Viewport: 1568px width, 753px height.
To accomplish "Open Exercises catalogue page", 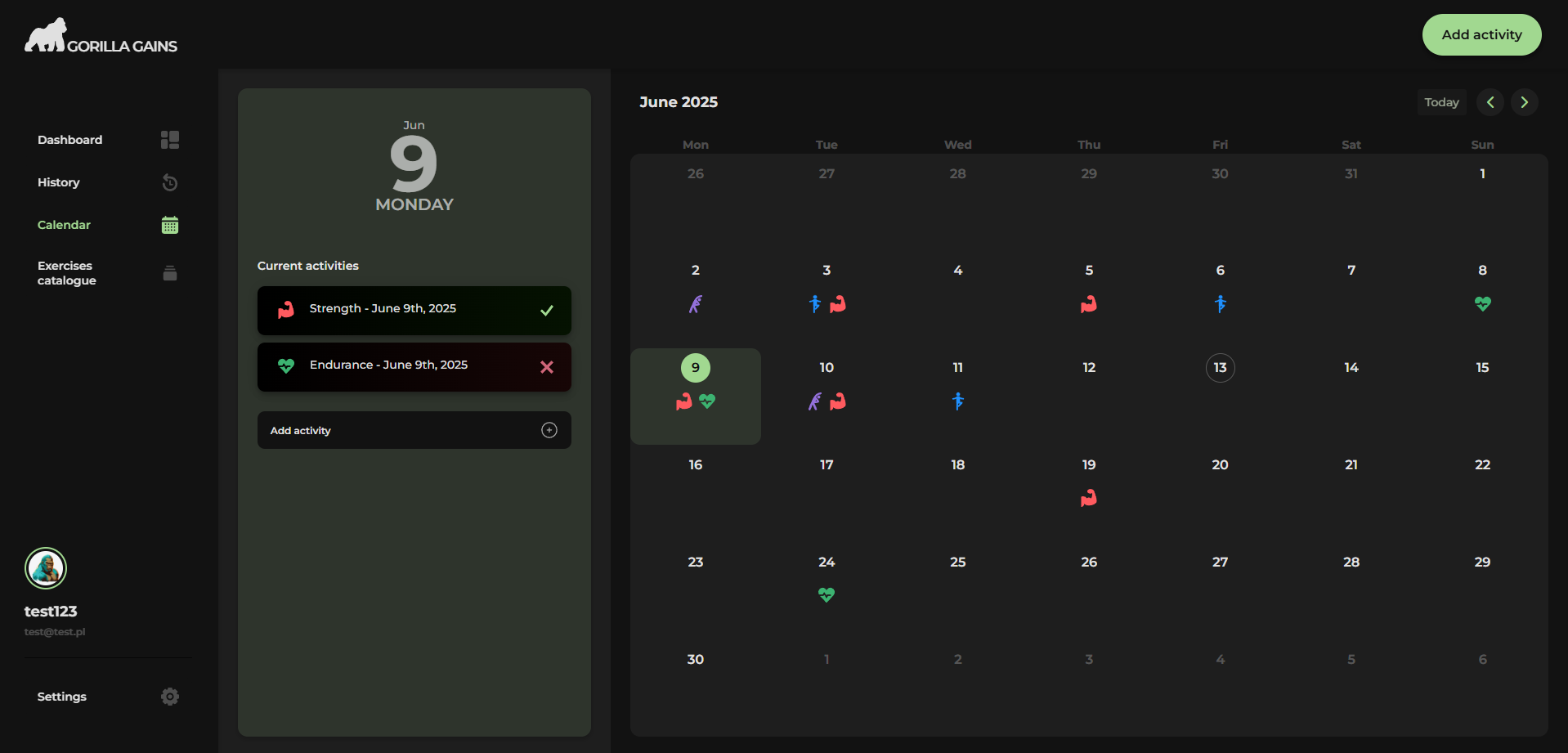I will 67,273.
